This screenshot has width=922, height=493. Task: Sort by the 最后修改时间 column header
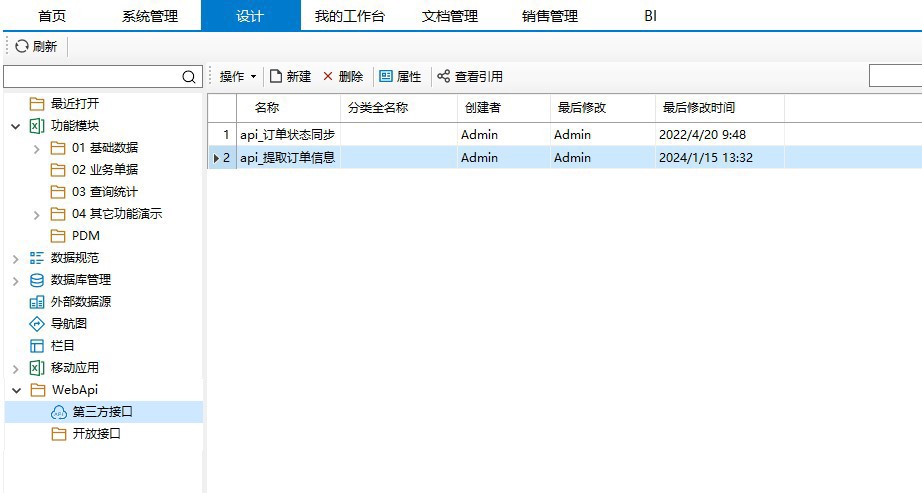click(698, 108)
